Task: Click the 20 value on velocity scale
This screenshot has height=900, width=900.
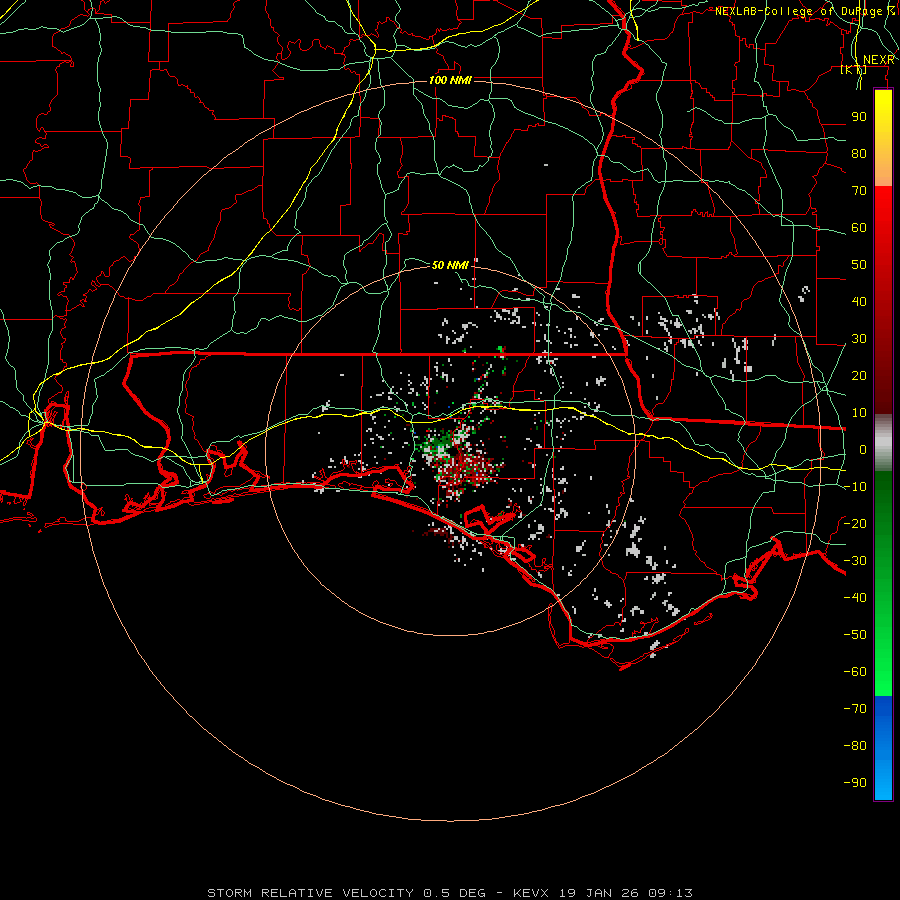Action: pyautogui.click(x=859, y=375)
